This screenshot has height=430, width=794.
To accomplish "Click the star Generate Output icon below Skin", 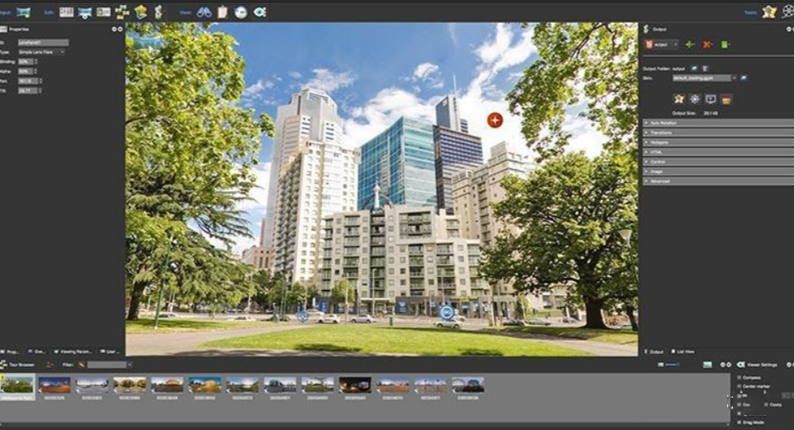I will pos(679,99).
